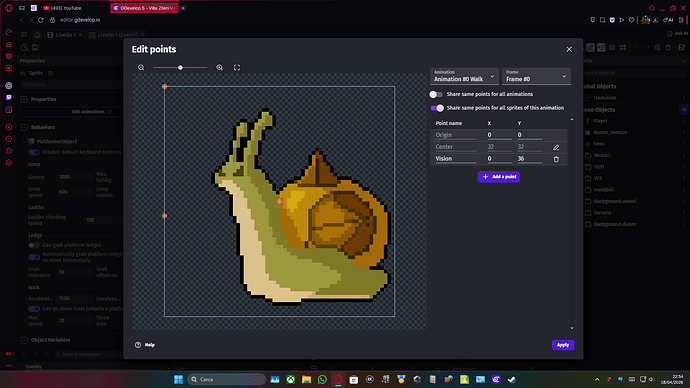The width and height of the screenshot is (690, 388).
Task: Fit the sprite preview to the screen
Action: tap(237, 68)
